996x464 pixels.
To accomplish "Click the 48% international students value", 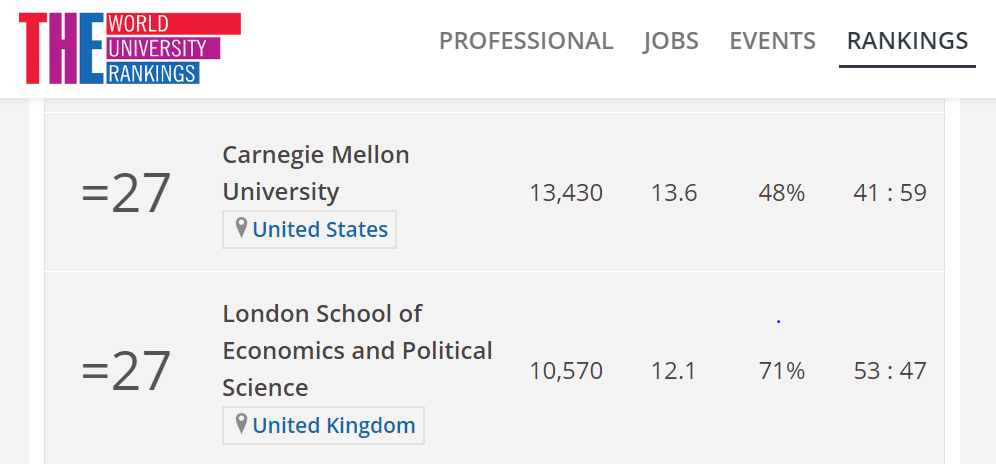I will point(782,193).
